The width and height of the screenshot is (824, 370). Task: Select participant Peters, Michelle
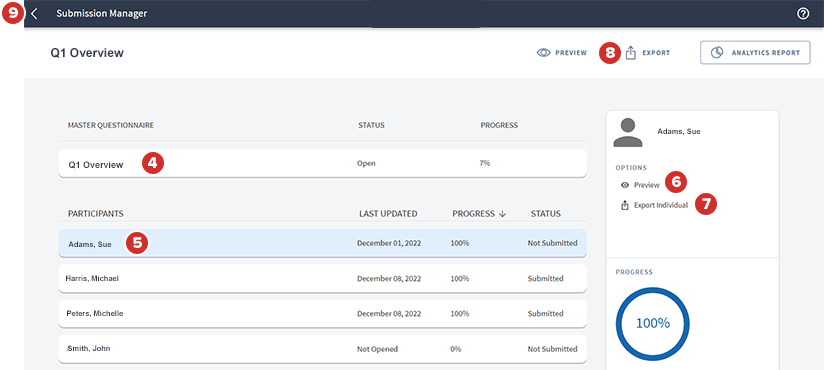322,314
